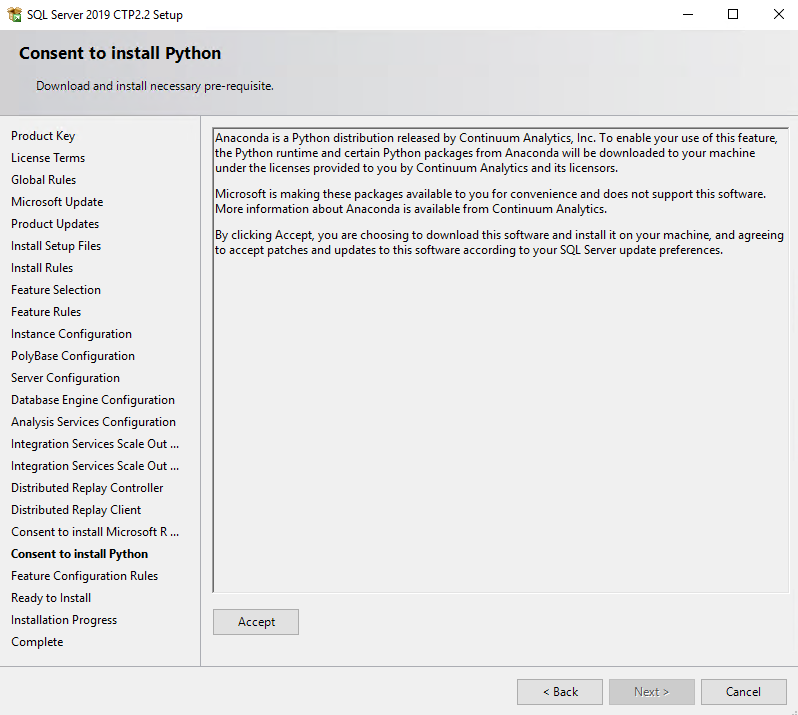The image size is (798, 715).
Task: Minimize the setup window
Action: 688,14
